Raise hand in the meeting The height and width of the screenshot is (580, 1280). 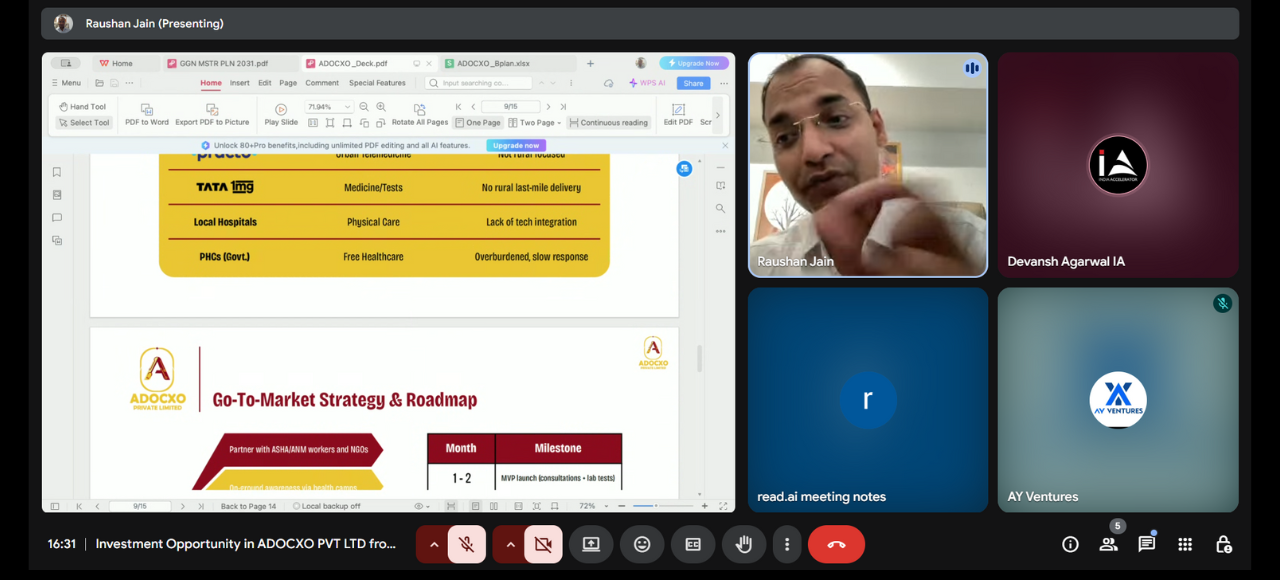click(744, 544)
